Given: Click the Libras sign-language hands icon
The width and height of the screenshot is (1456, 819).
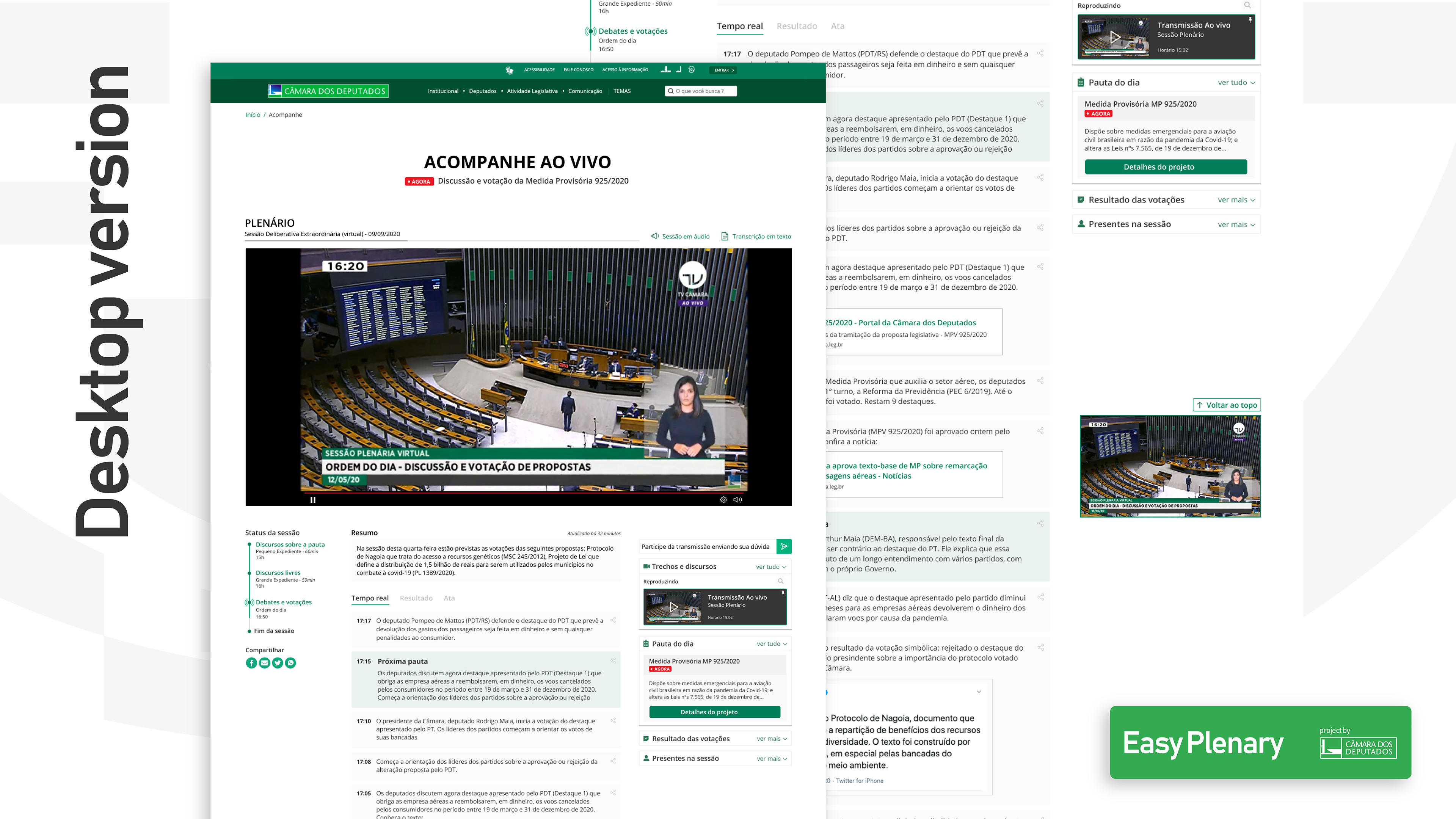Looking at the screenshot, I should 509,70.
